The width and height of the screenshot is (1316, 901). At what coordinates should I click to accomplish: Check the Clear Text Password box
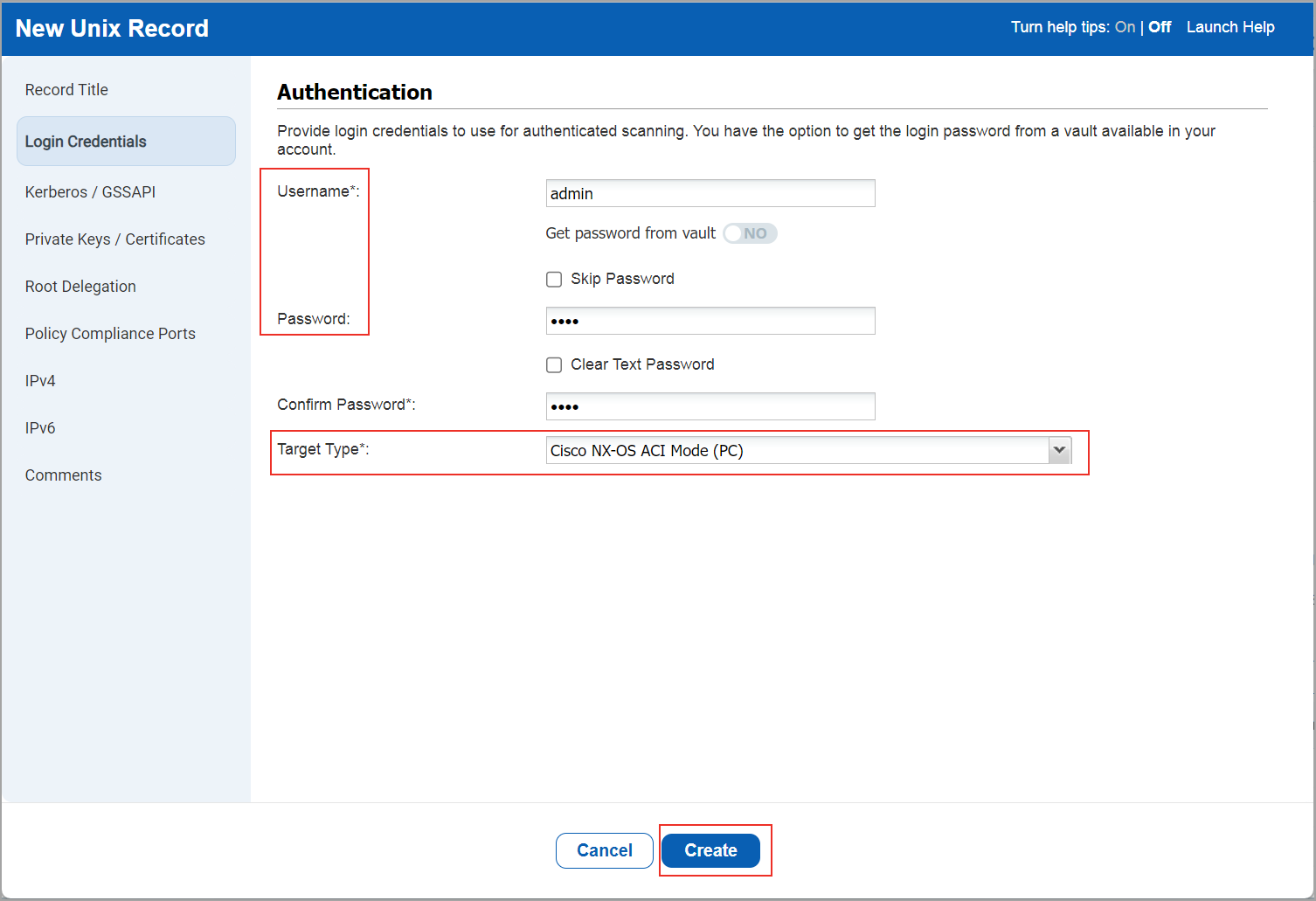[554, 364]
